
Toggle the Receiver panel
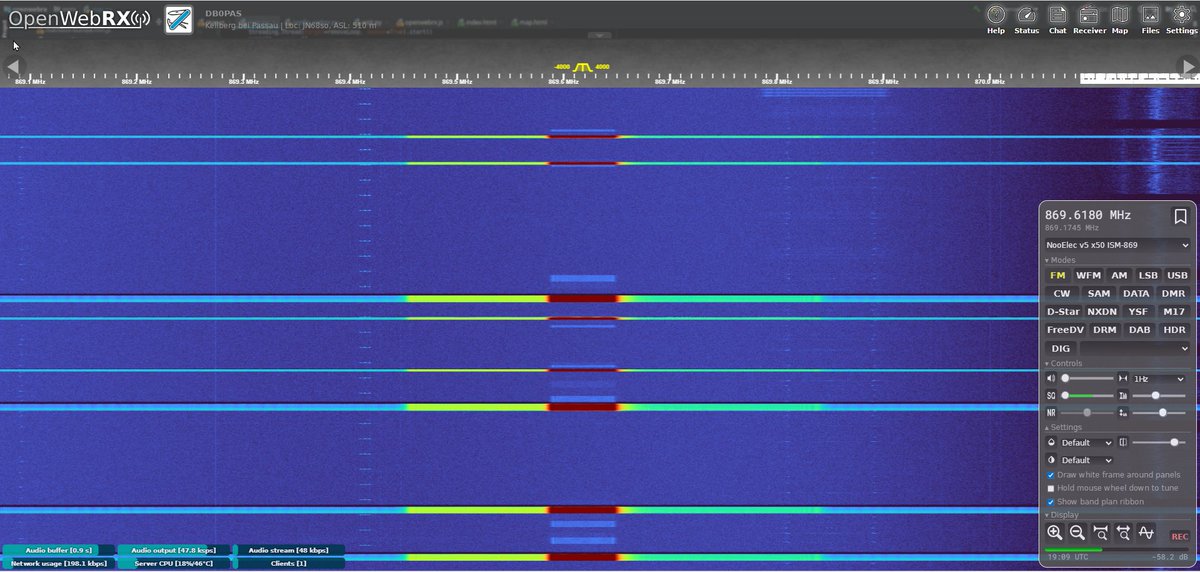[1089, 19]
